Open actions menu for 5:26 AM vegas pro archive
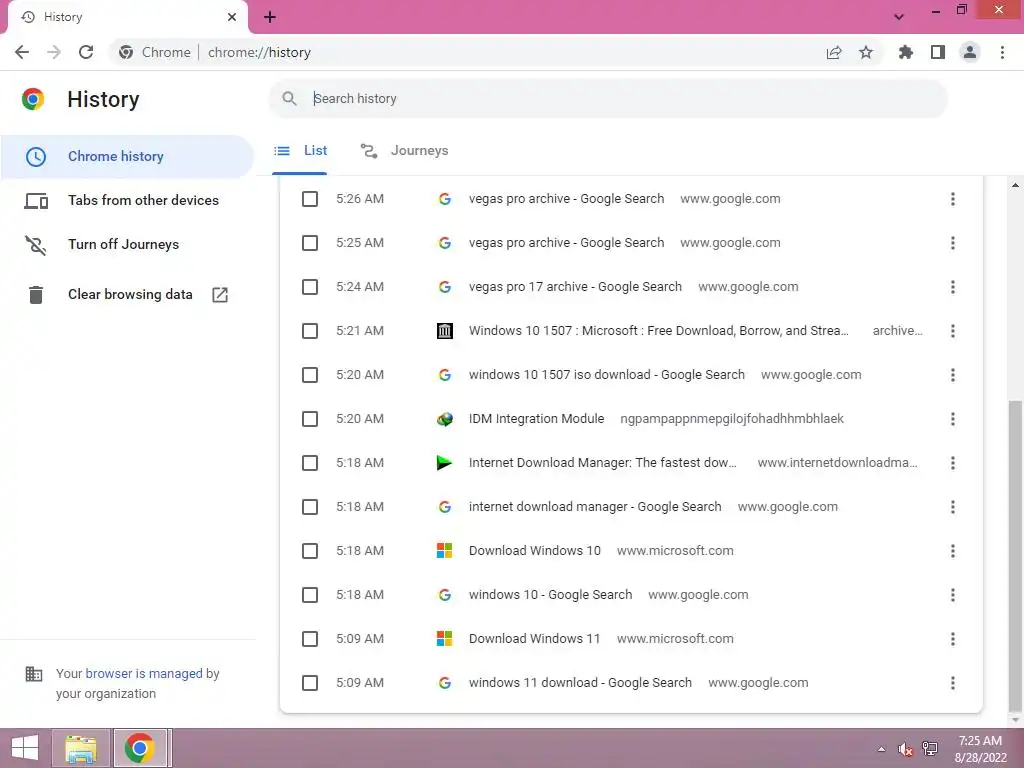 coord(953,199)
